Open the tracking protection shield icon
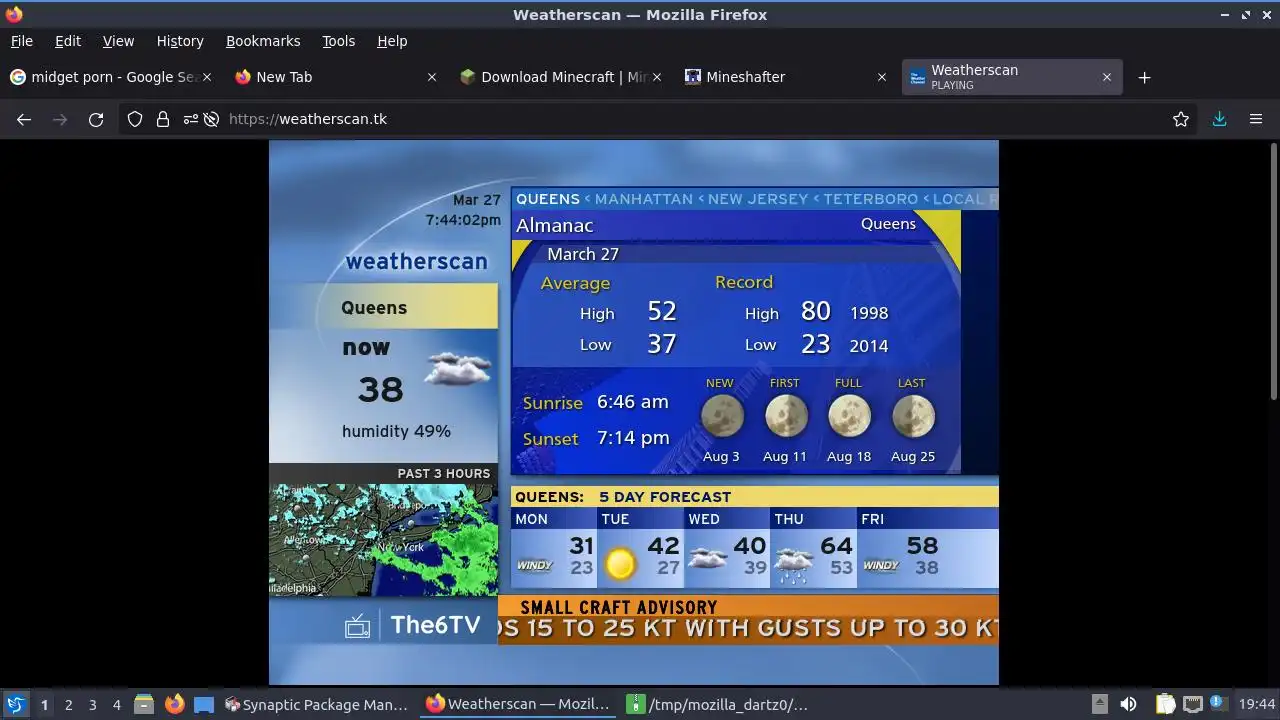1280x720 pixels. [135, 119]
